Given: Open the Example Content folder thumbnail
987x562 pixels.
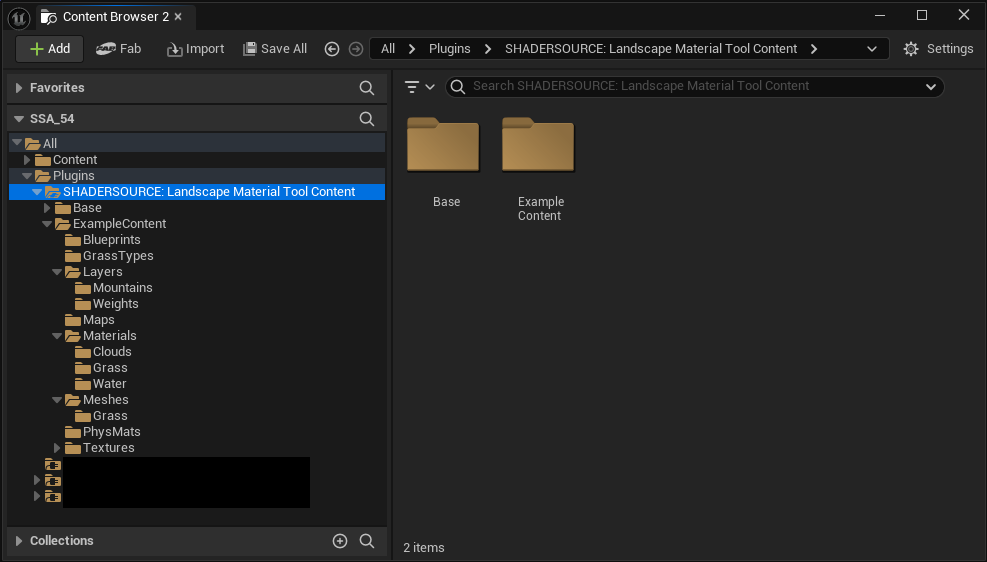Looking at the screenshot, I should pyautogui.click(x=538, y=147).
